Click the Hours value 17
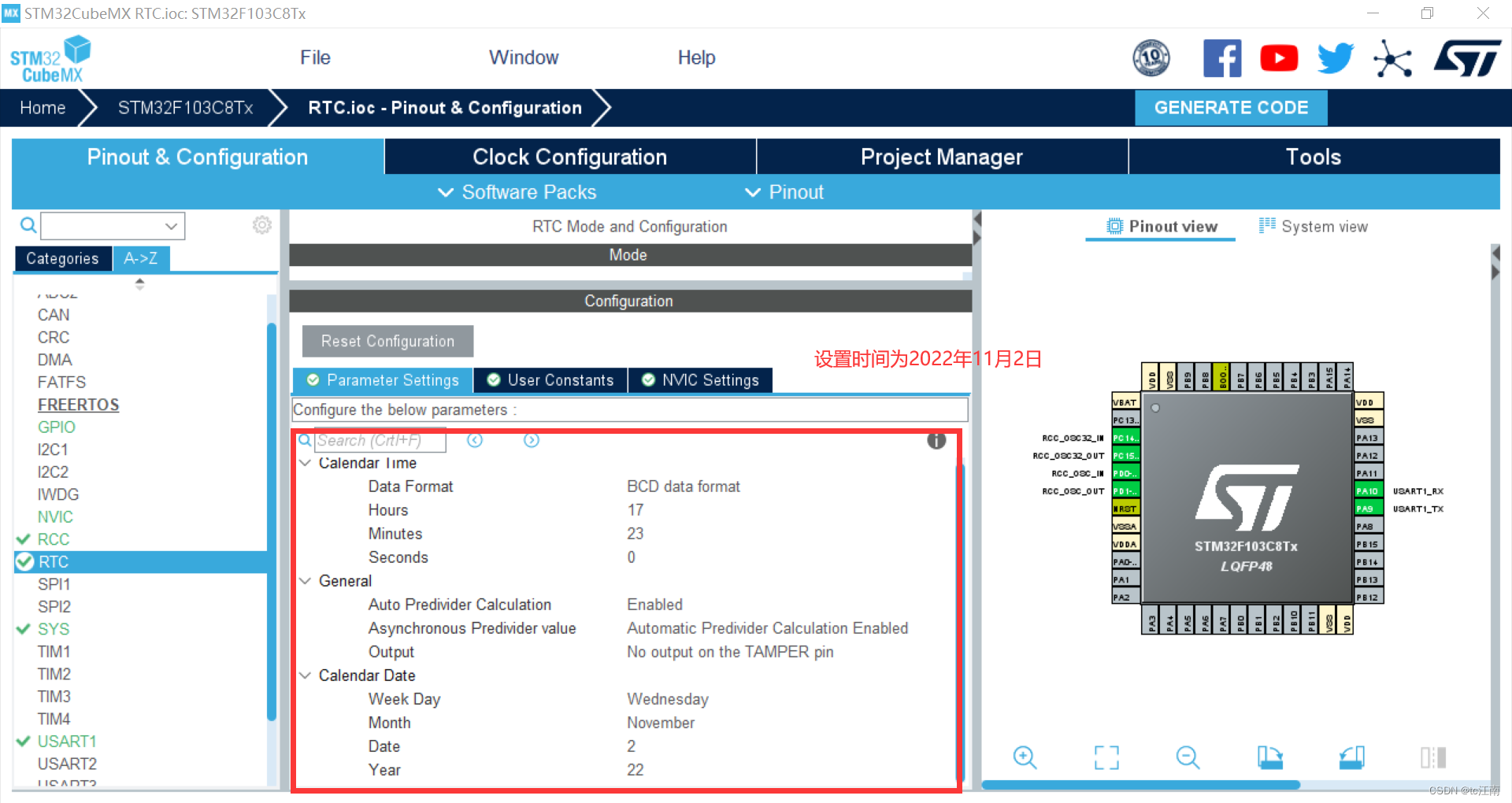The width and height of the screenshot is (1512, 803). pyautogui.click(x=636, y=510)
